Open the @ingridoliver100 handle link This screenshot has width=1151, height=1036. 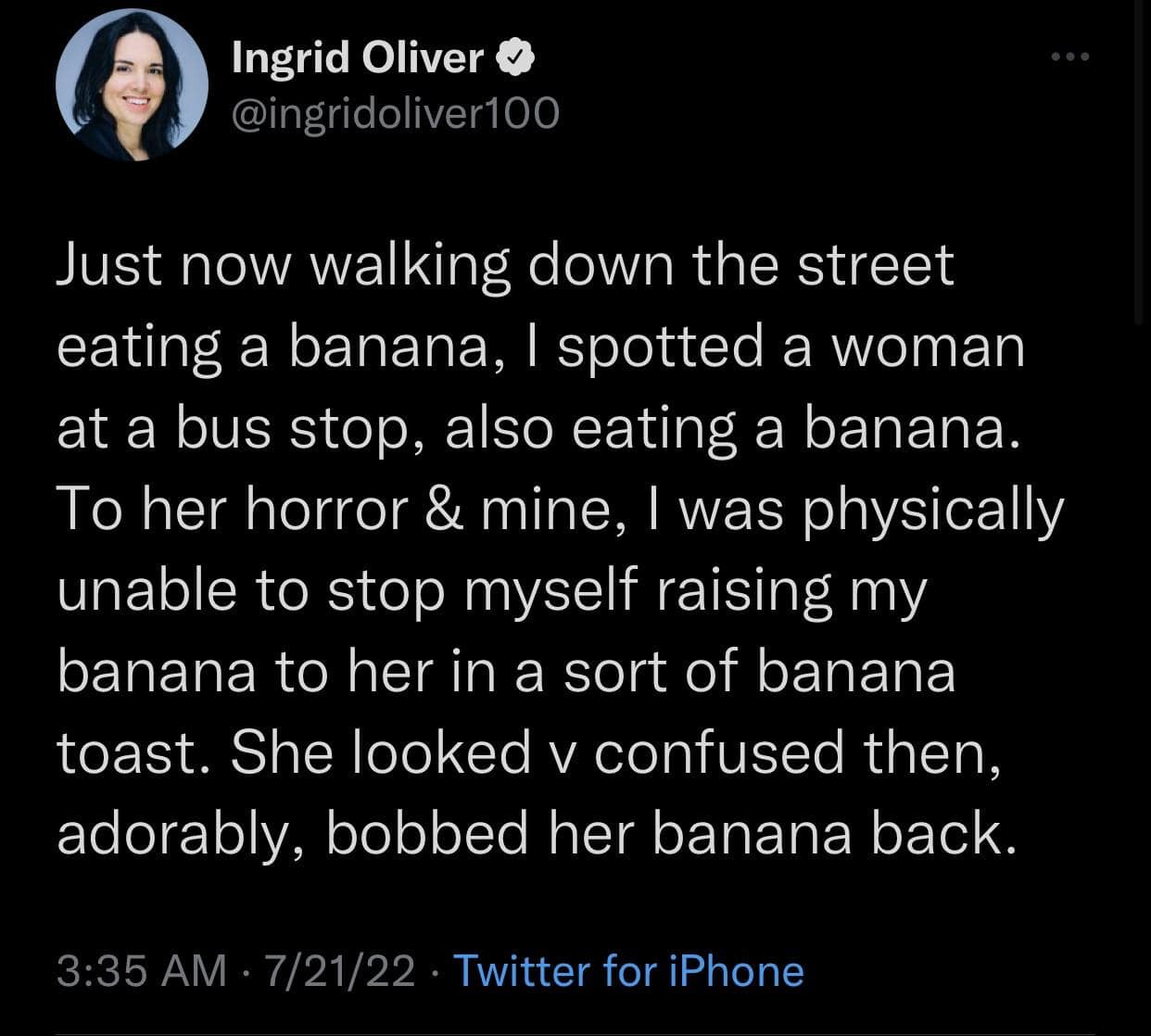[x=395, y=113]
